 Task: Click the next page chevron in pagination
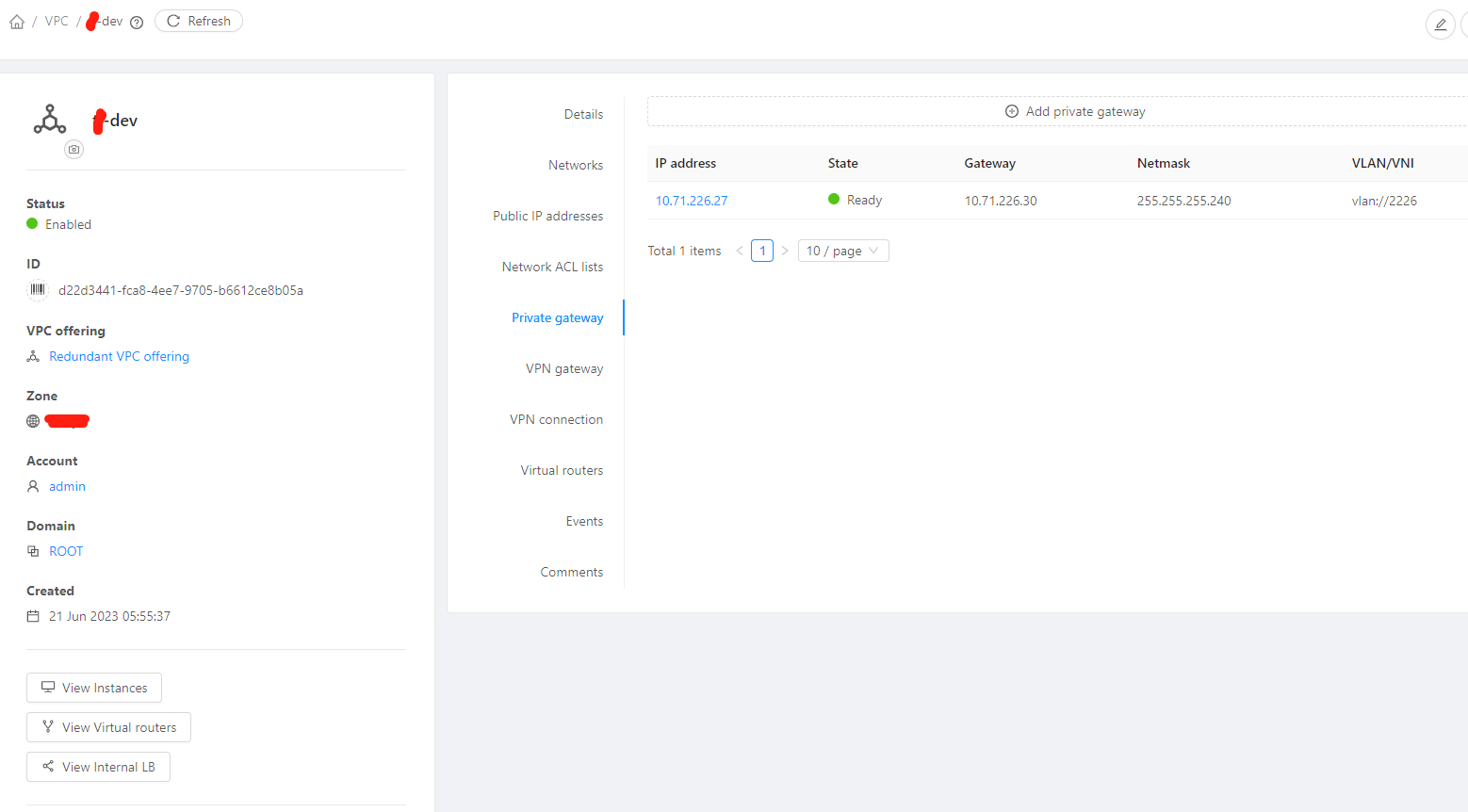[x=785, y=250]
